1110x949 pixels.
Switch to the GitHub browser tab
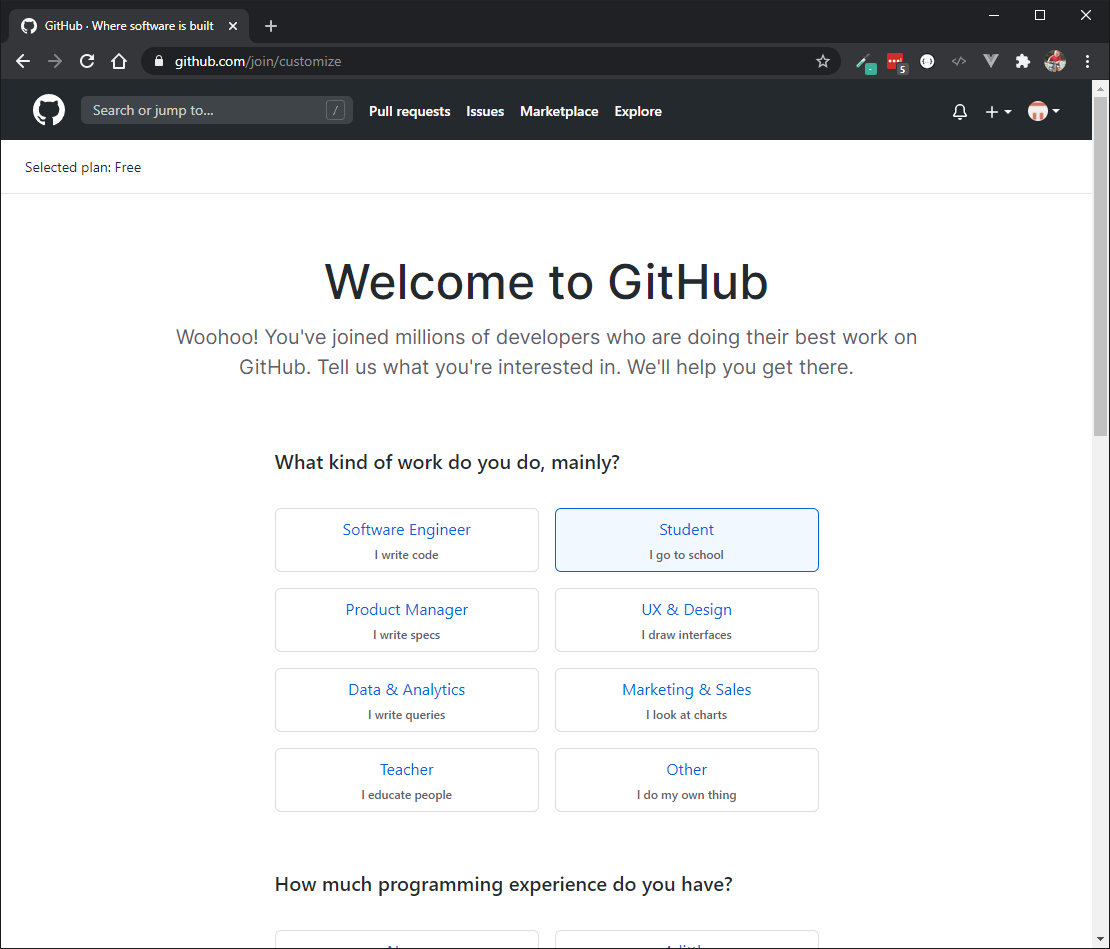[x=129, y=26]
